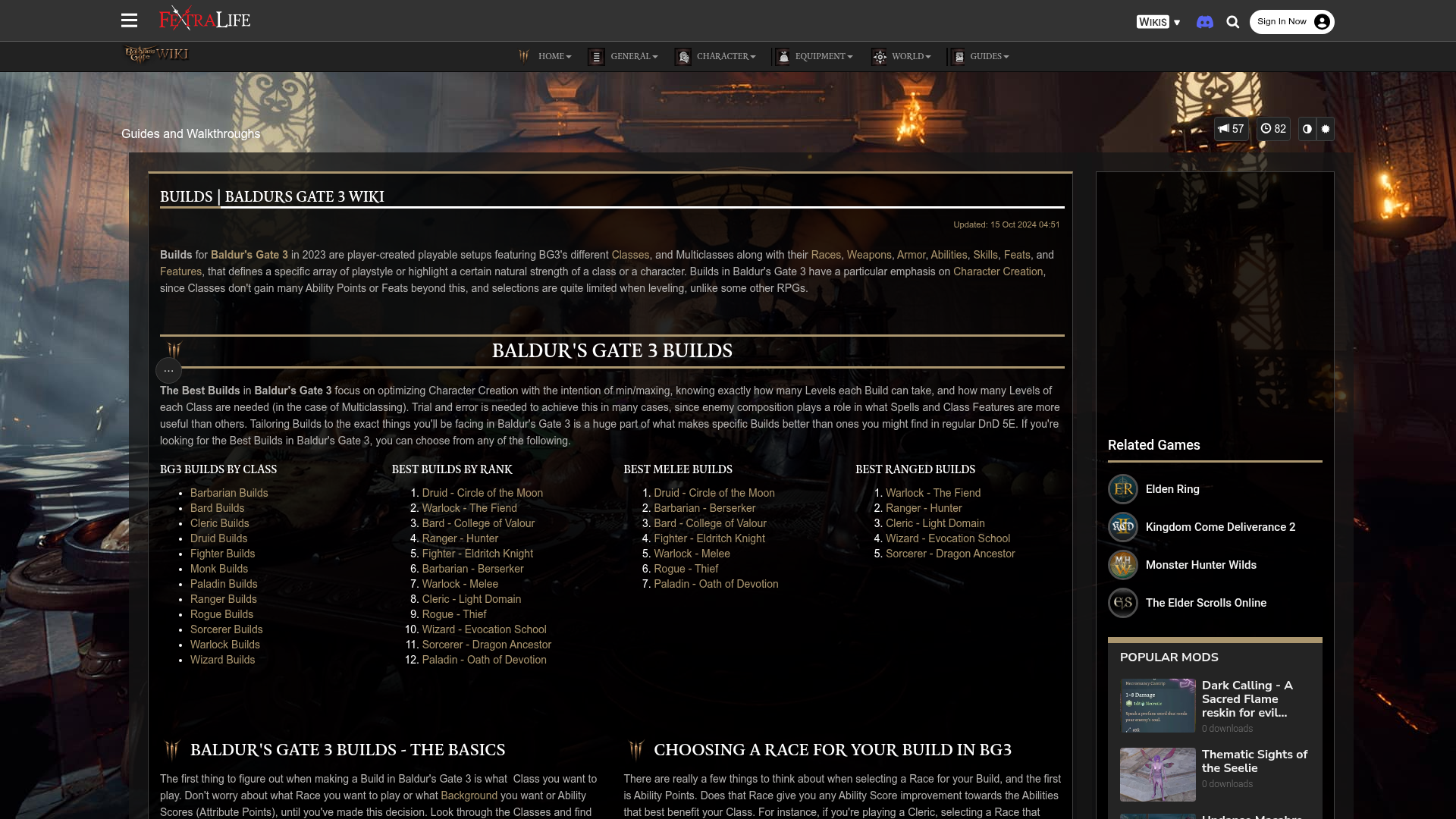The width and height of the screenshot is (1456, 819).
Task: Open the Baldur's Gate 3 intro link
Action: pos(249,255)
